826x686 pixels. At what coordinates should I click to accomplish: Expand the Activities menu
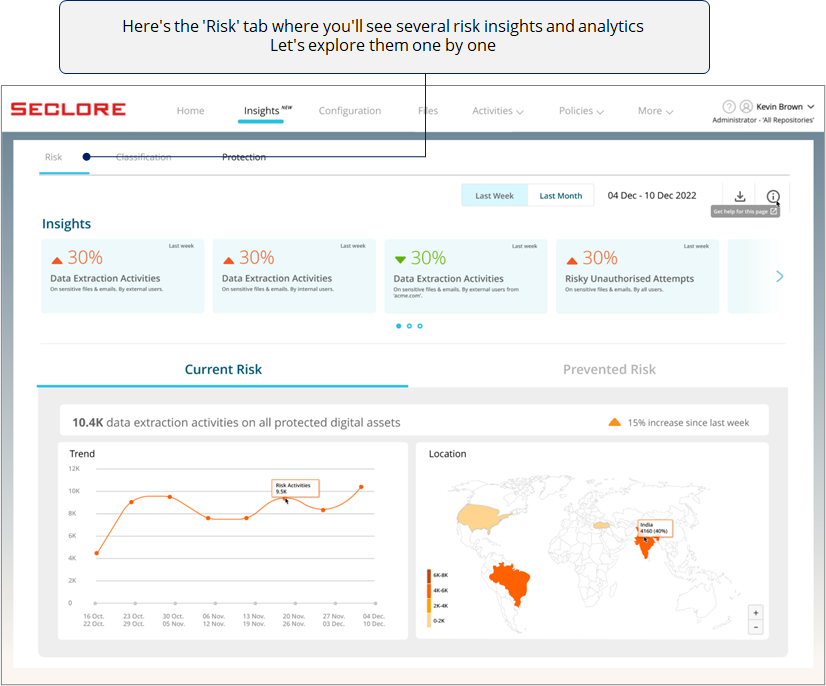point(498,111)
